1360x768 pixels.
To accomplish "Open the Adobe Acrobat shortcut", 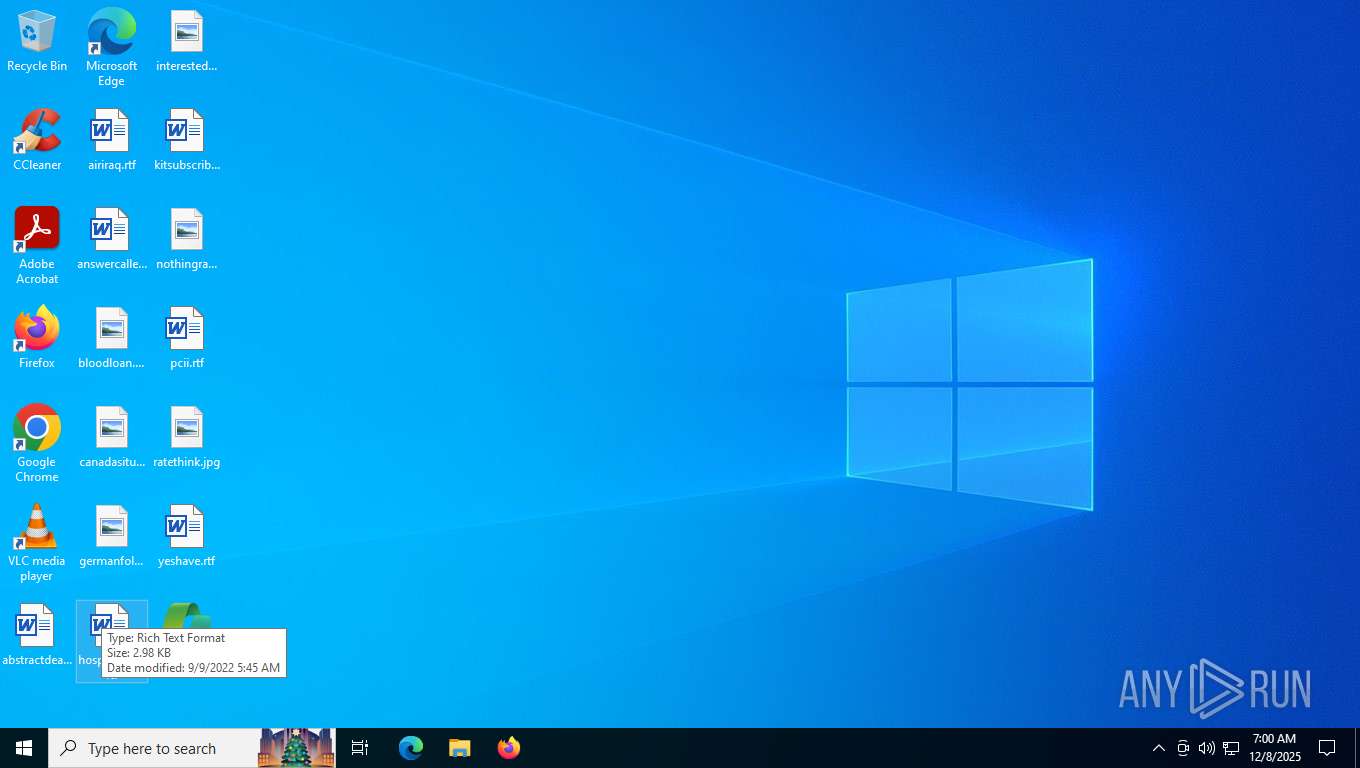I will tap(37, 245).
